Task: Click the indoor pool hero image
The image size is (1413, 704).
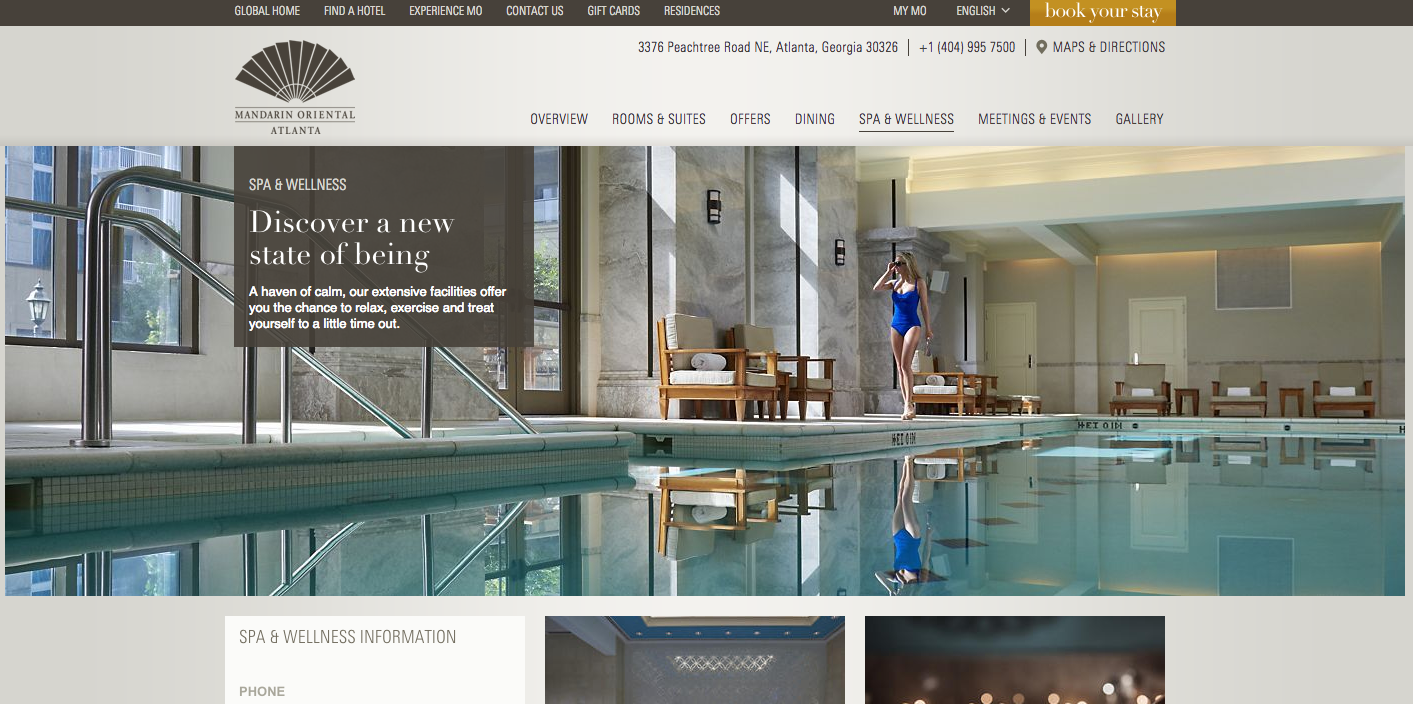Action: point(705,370)
